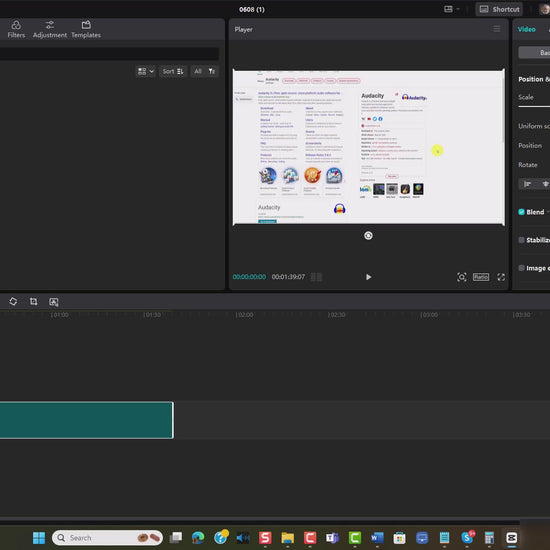The image size is (550, 550).
Task: Open File Explorer from the taskbar
Action: 288,538
